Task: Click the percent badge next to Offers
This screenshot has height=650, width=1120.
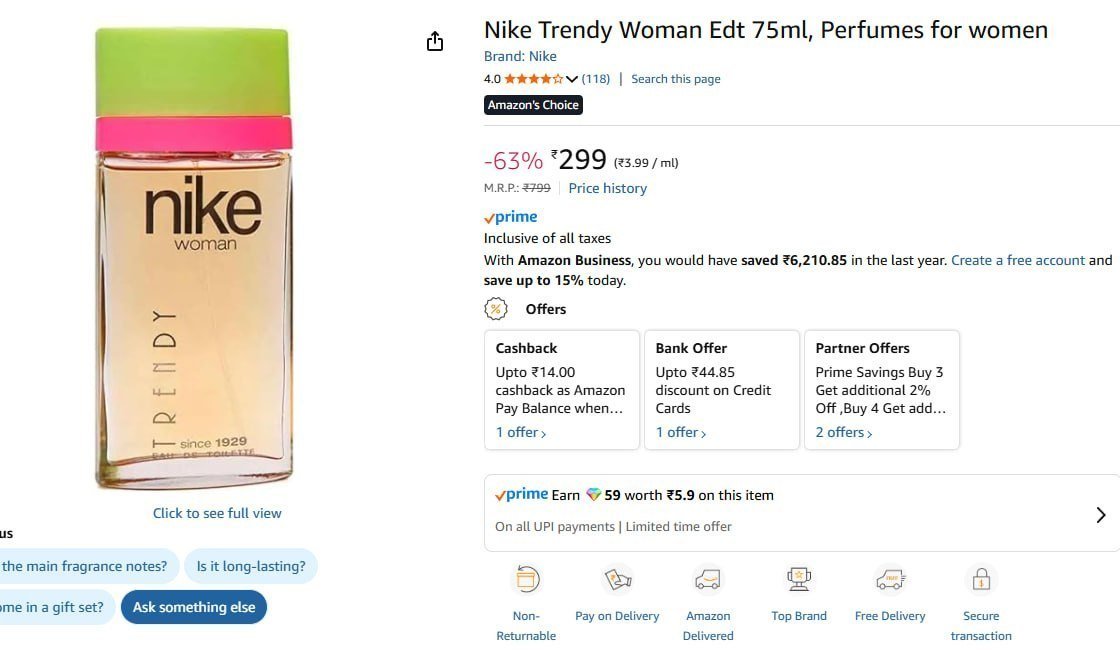Action: 495,309
